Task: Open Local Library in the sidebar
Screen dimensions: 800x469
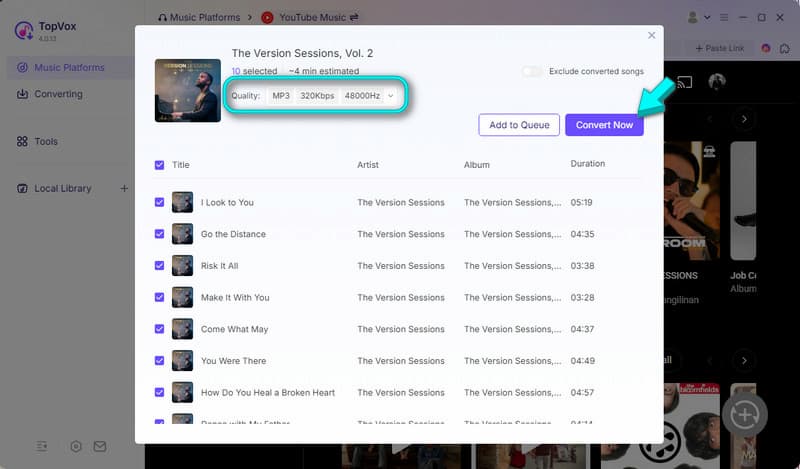Action: coord(62,188)
